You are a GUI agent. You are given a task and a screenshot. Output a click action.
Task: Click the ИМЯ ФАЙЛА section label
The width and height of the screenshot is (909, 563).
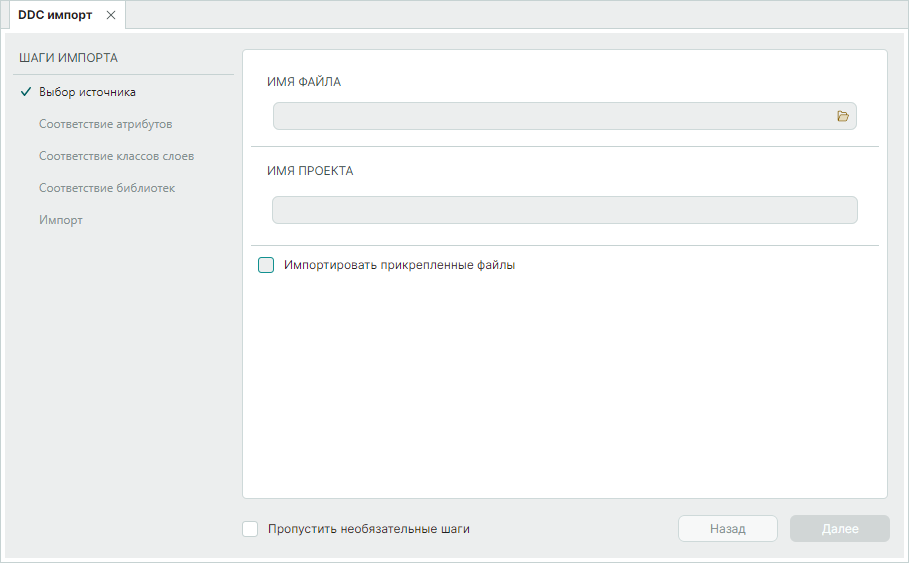point(304,82)
